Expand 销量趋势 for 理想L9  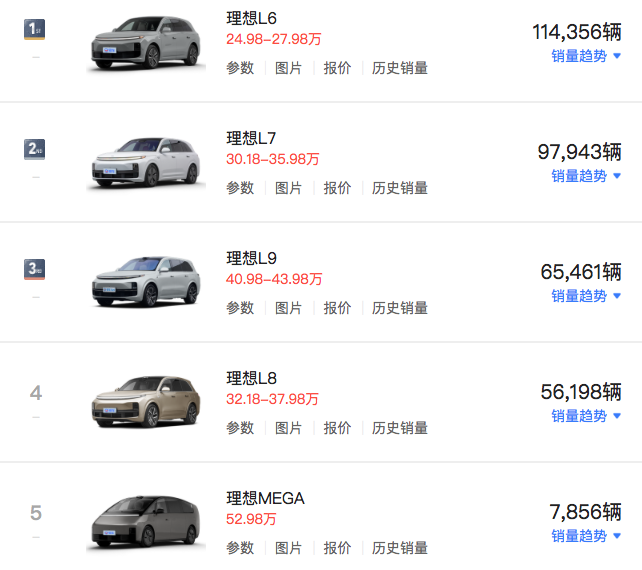[586, 296]
